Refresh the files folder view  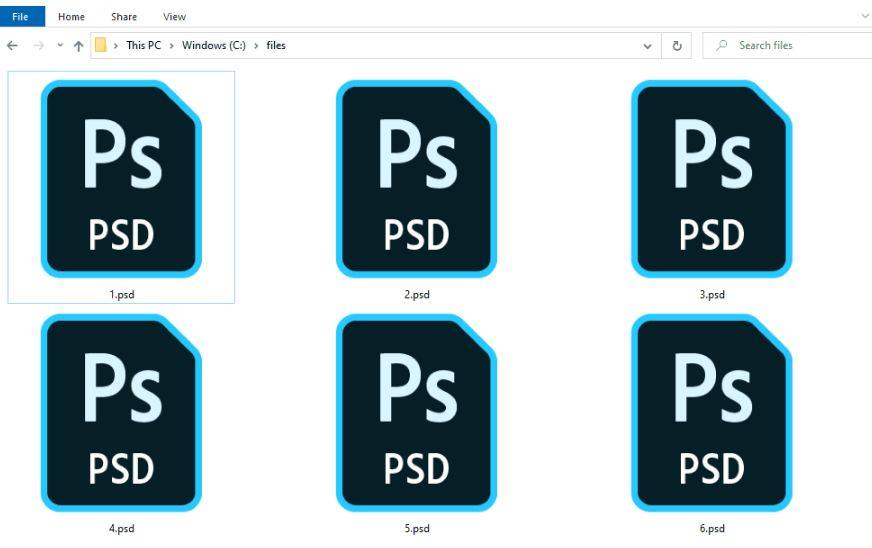coord(677,46)
